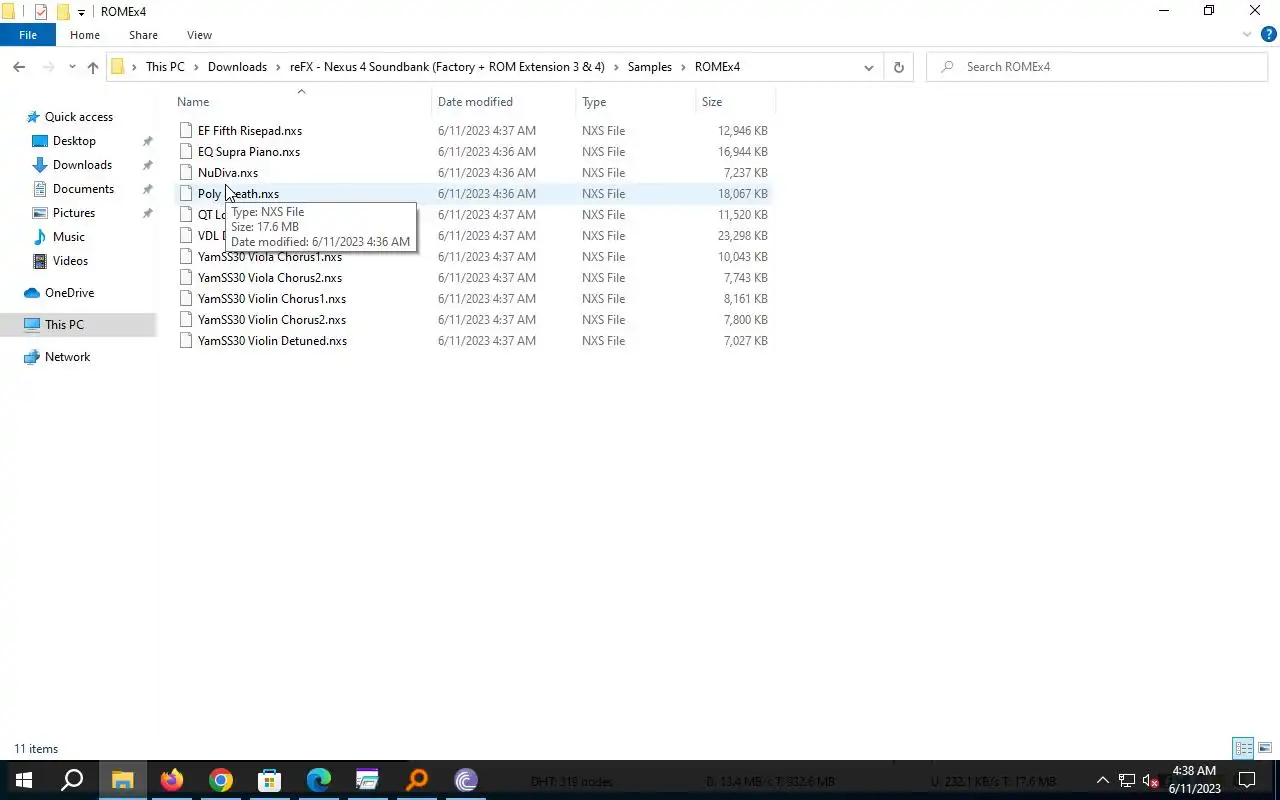Click Properties quick access toolbar icon
Image resolution: width=1280 pixels, height=800 pixels.
click(41, 12)
